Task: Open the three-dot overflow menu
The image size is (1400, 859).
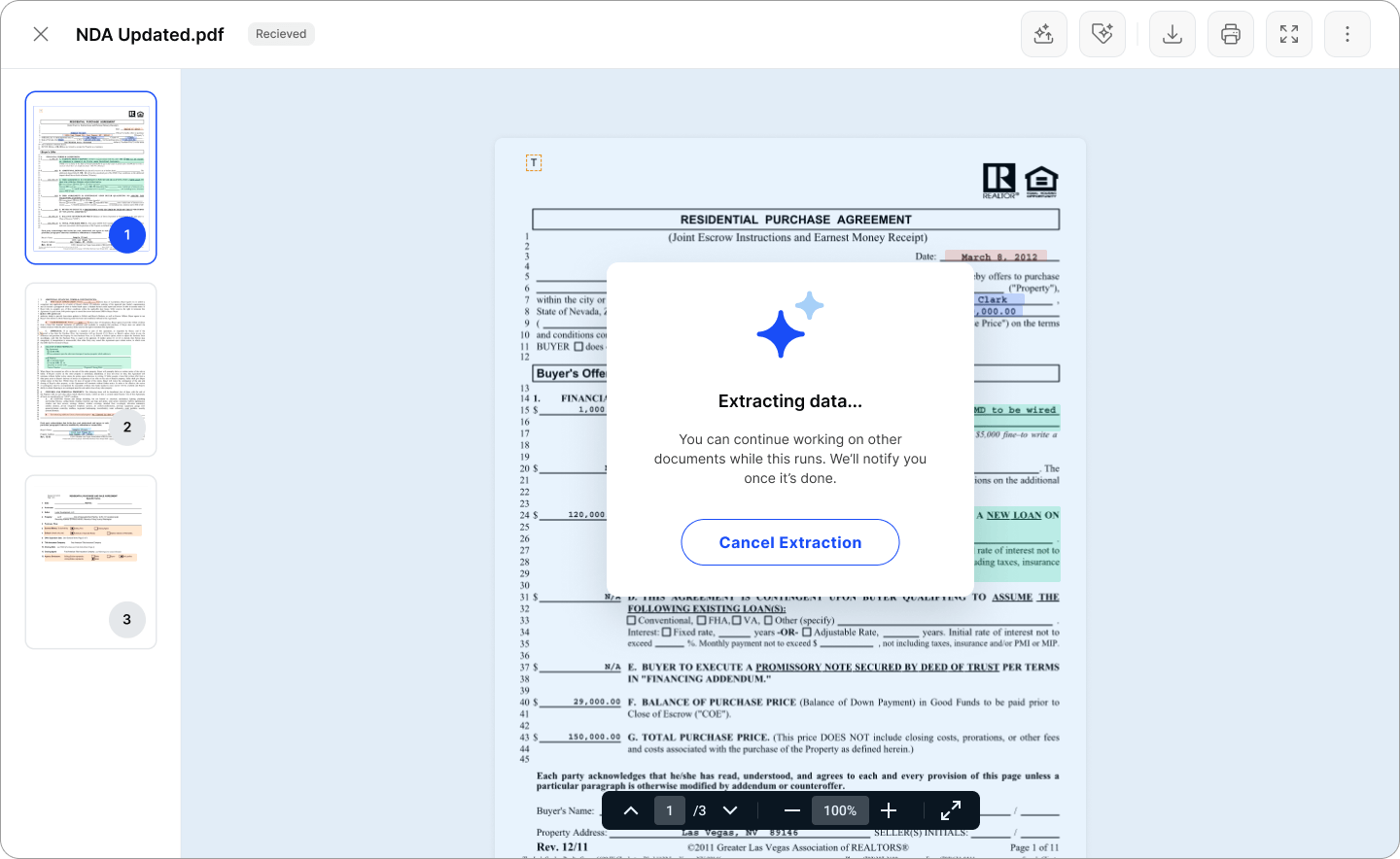Action: (x=1347, y=33)
